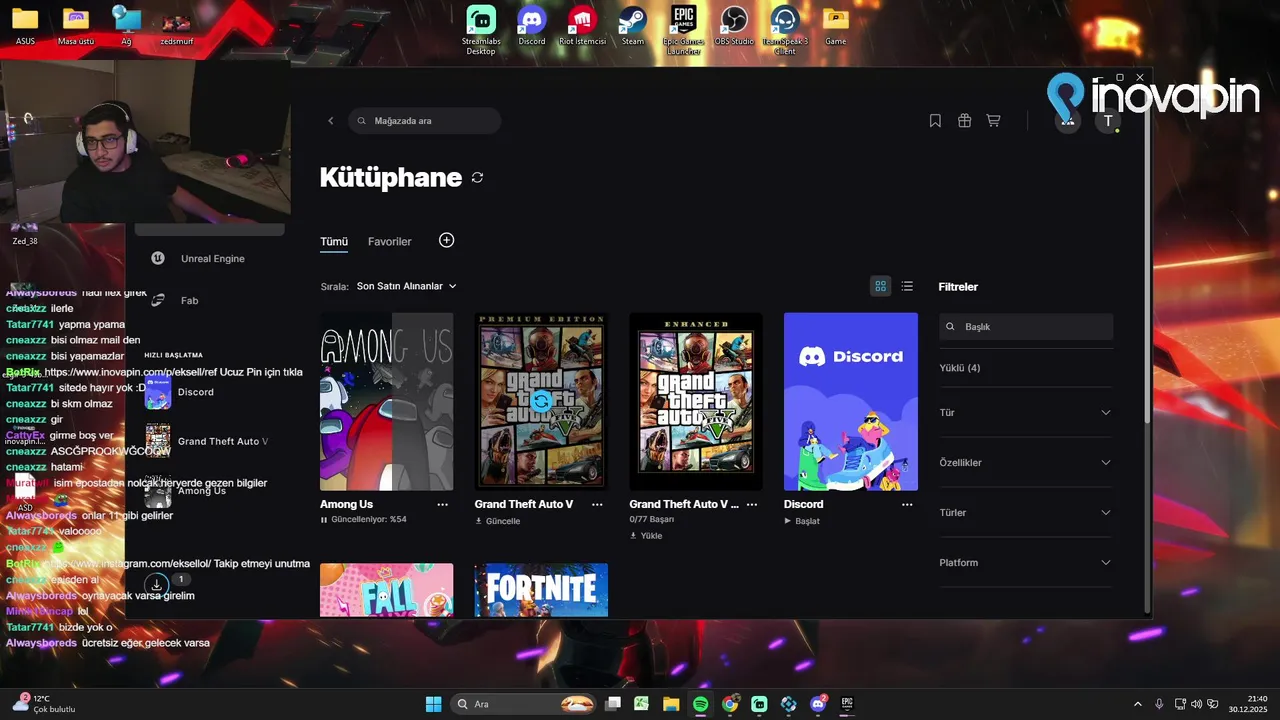The height and width of the screenshot is (720, 1280).
Task: Expand the Türler filter section
Action: (x=1026, y=512)
